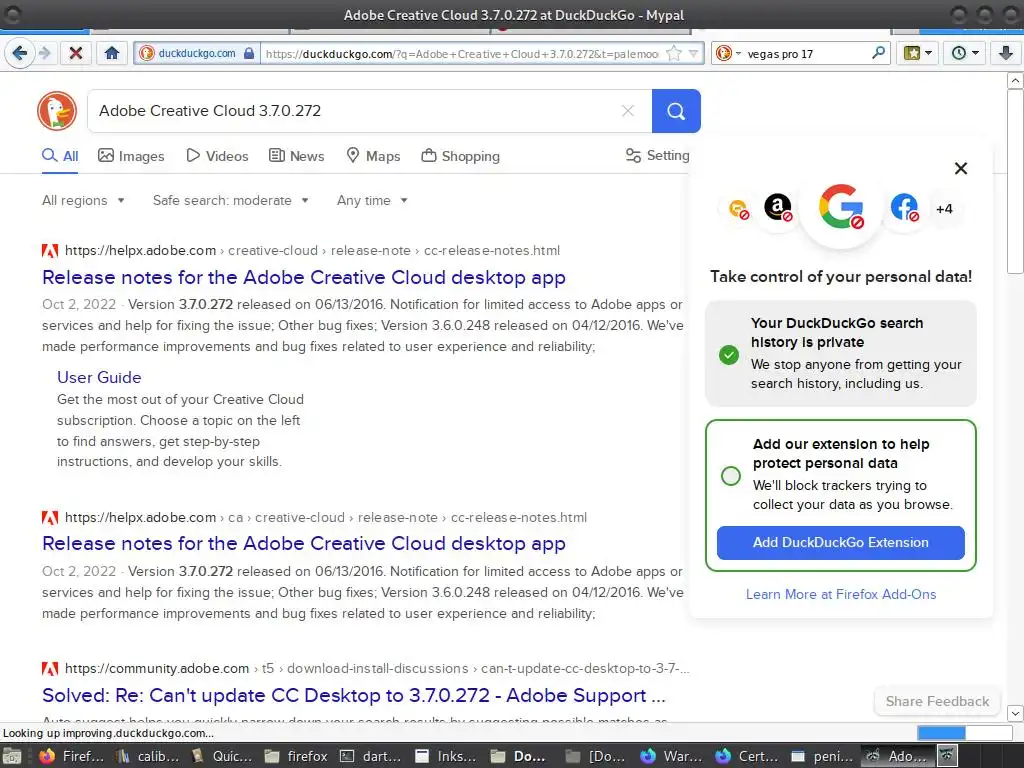This screenshot has width=1024, height=768.
Task: Click the blocked Amazon tracker icon
Action: [778, 208]
